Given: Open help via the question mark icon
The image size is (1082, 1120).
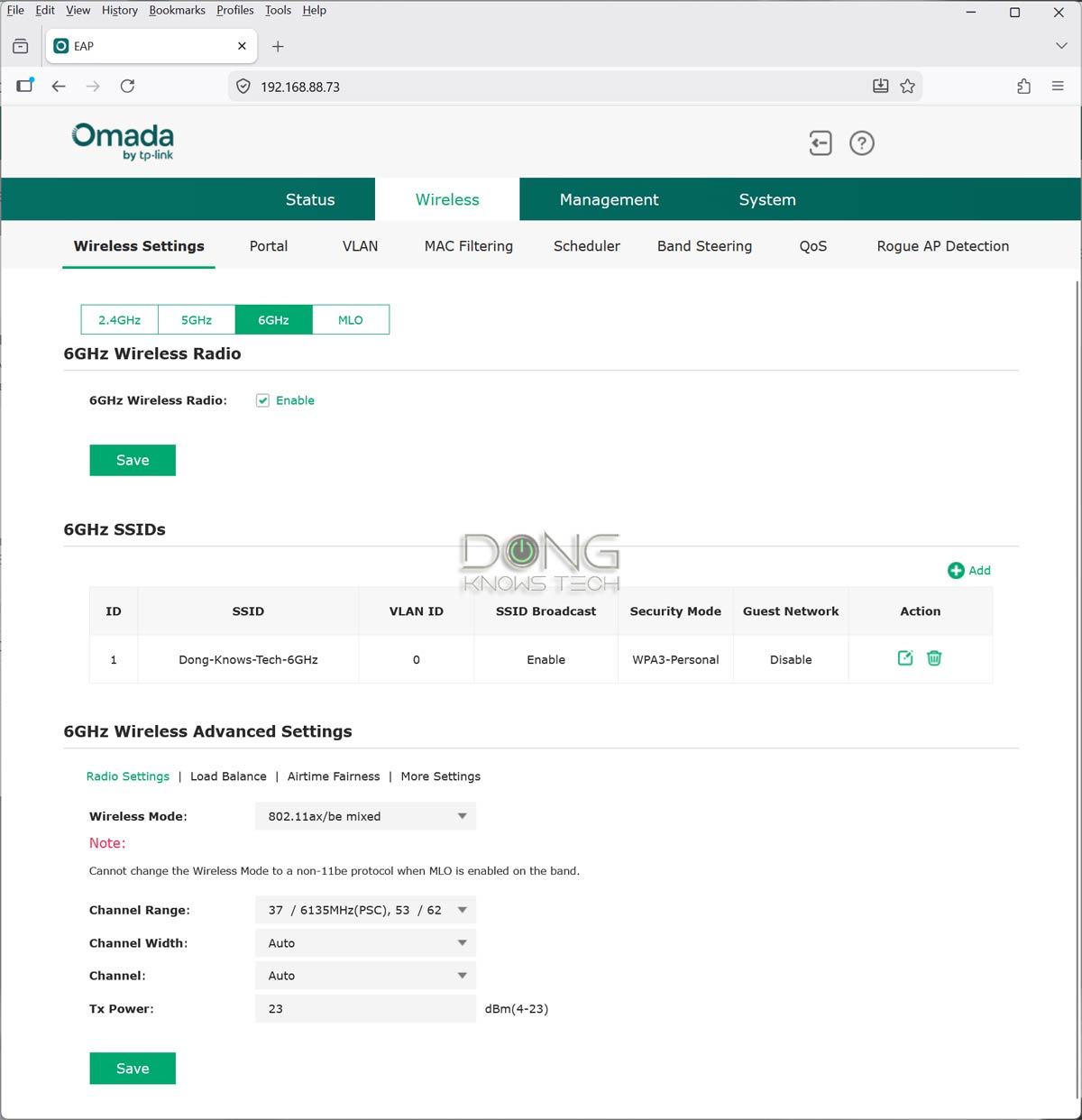Looking at the screenshot, I should [x=862, y=142].
